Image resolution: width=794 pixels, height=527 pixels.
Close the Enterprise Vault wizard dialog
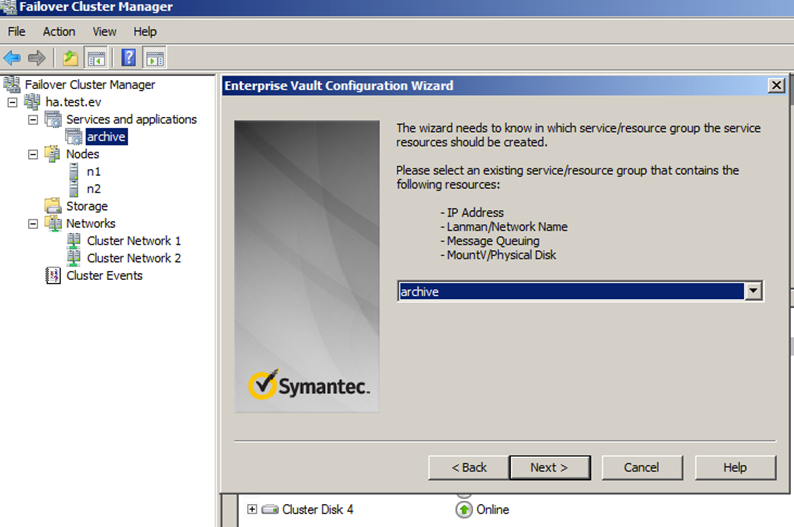[x=776, y=85]
